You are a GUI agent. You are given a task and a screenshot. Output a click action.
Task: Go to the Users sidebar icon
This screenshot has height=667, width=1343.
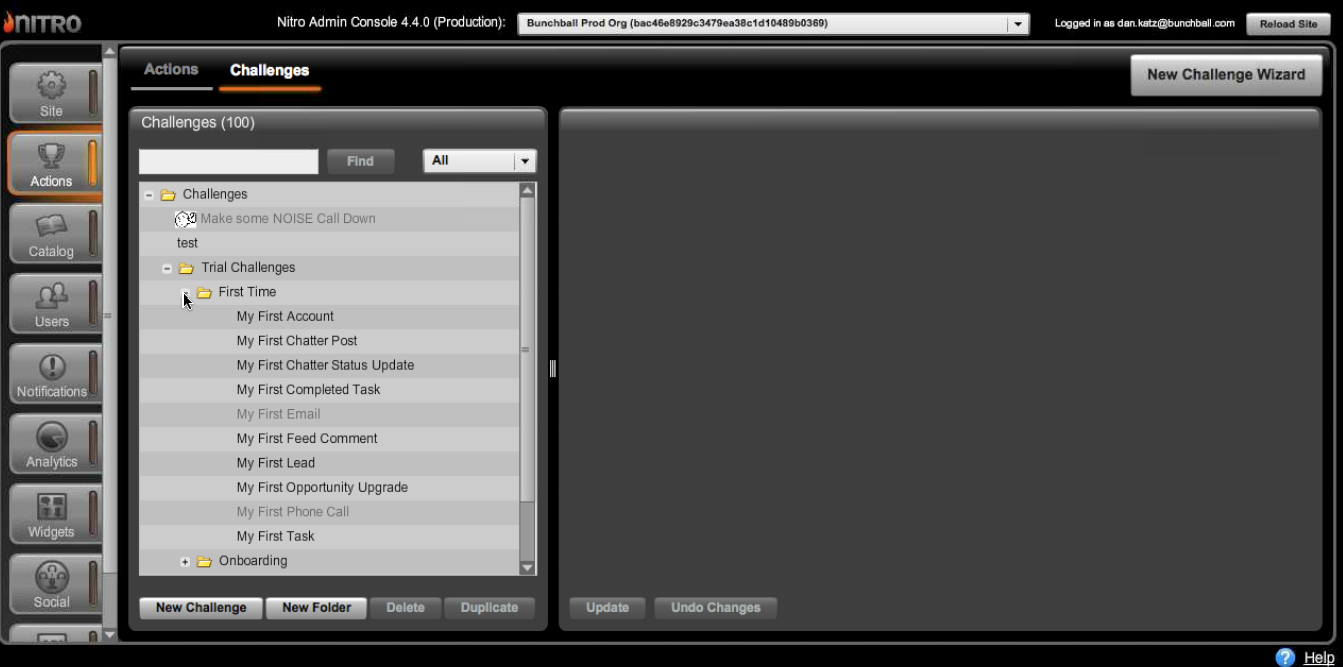(x=51, y=298)
